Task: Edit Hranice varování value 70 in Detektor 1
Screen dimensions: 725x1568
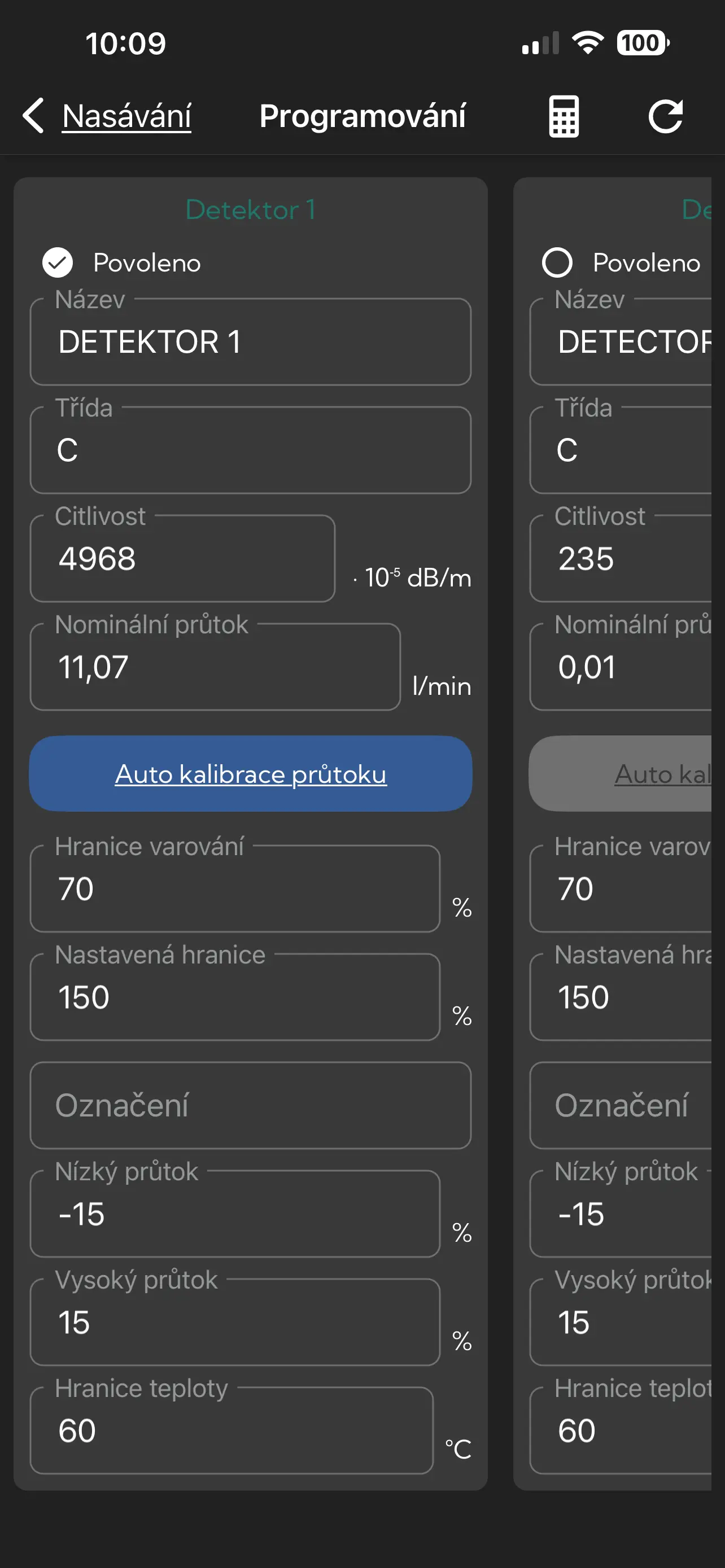Action: [235, 888]
